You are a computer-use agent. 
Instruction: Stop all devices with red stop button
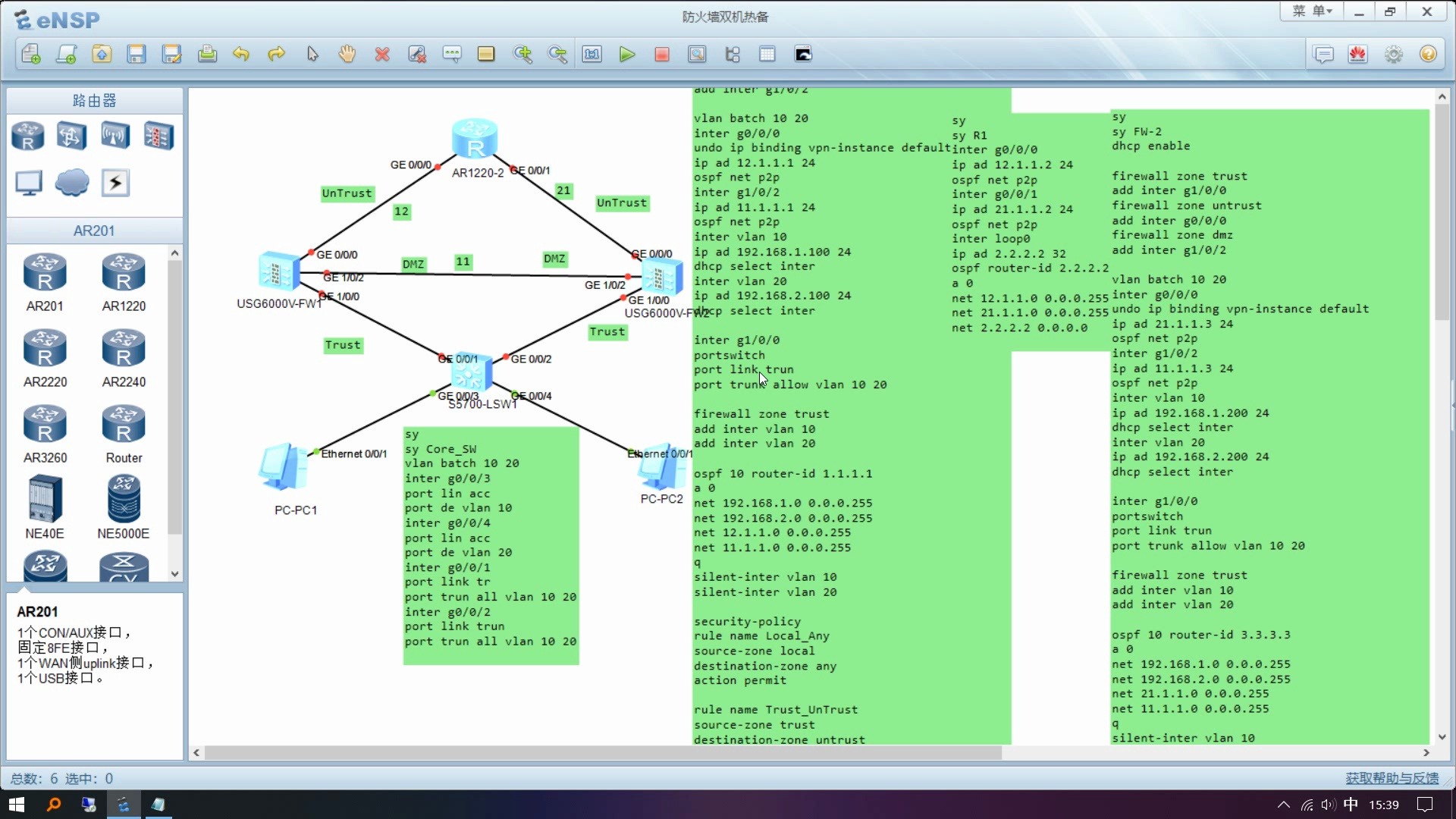click(662, 54)
